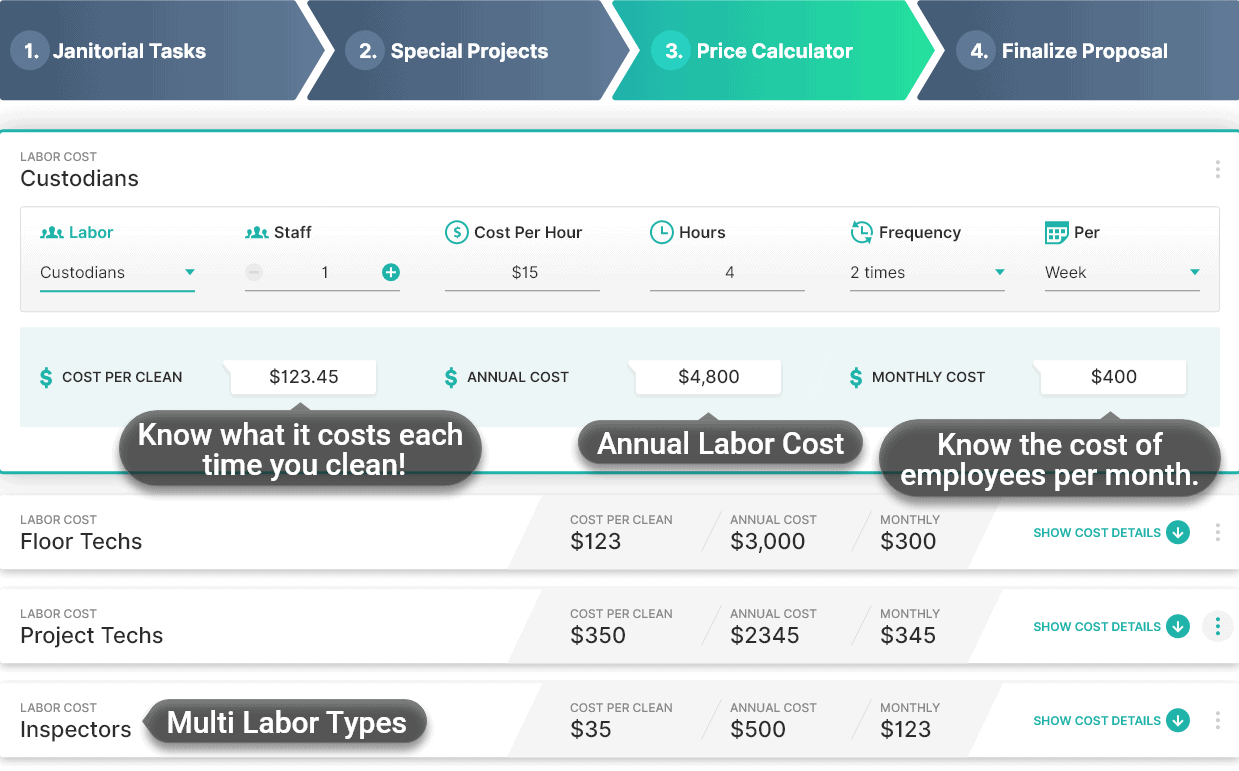
Task: Click the plus icon to add Custodians staff
Action: point(390,271)
